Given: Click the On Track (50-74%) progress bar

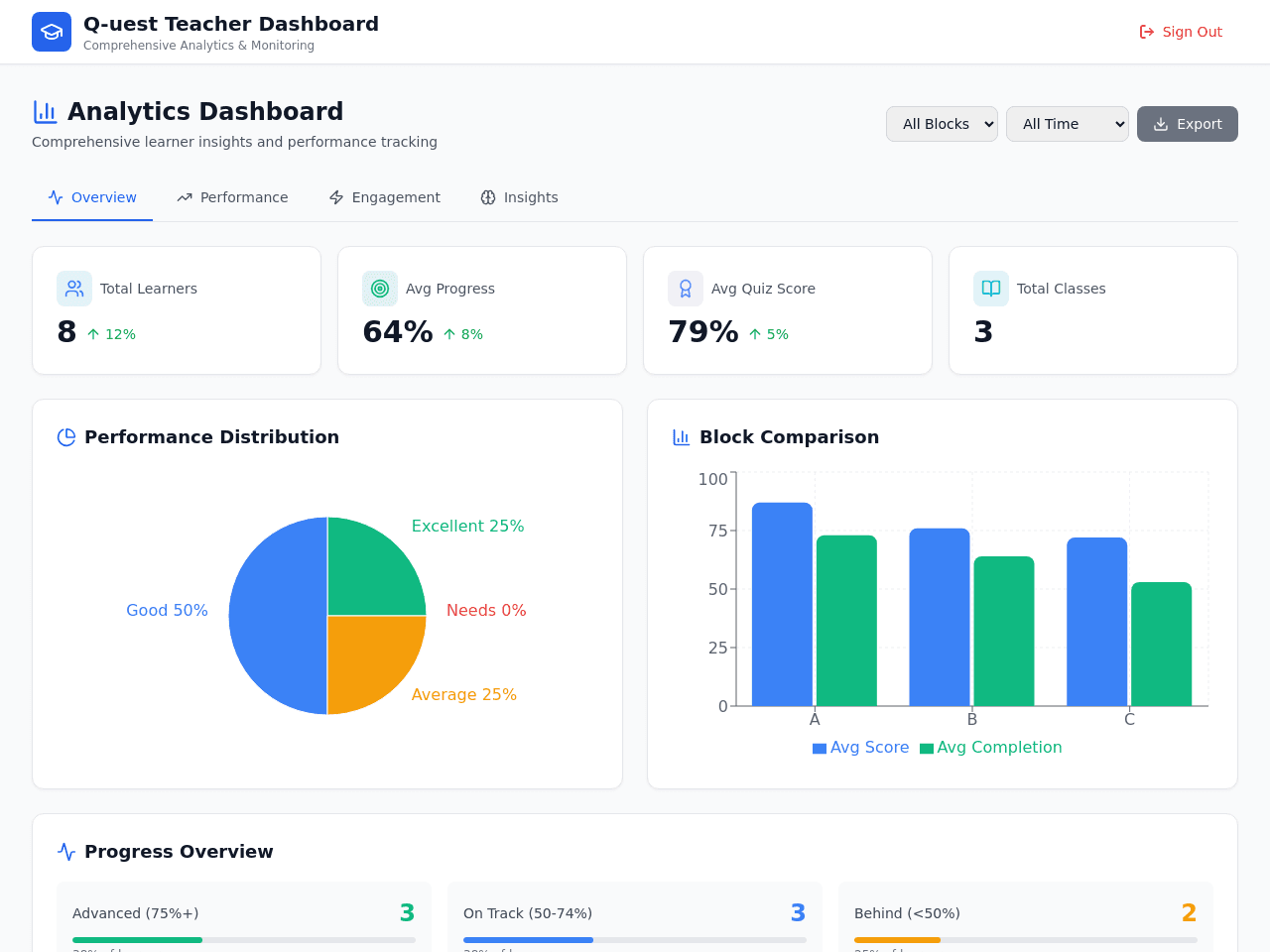Looking at the screenshot, I should click(635, 940).
